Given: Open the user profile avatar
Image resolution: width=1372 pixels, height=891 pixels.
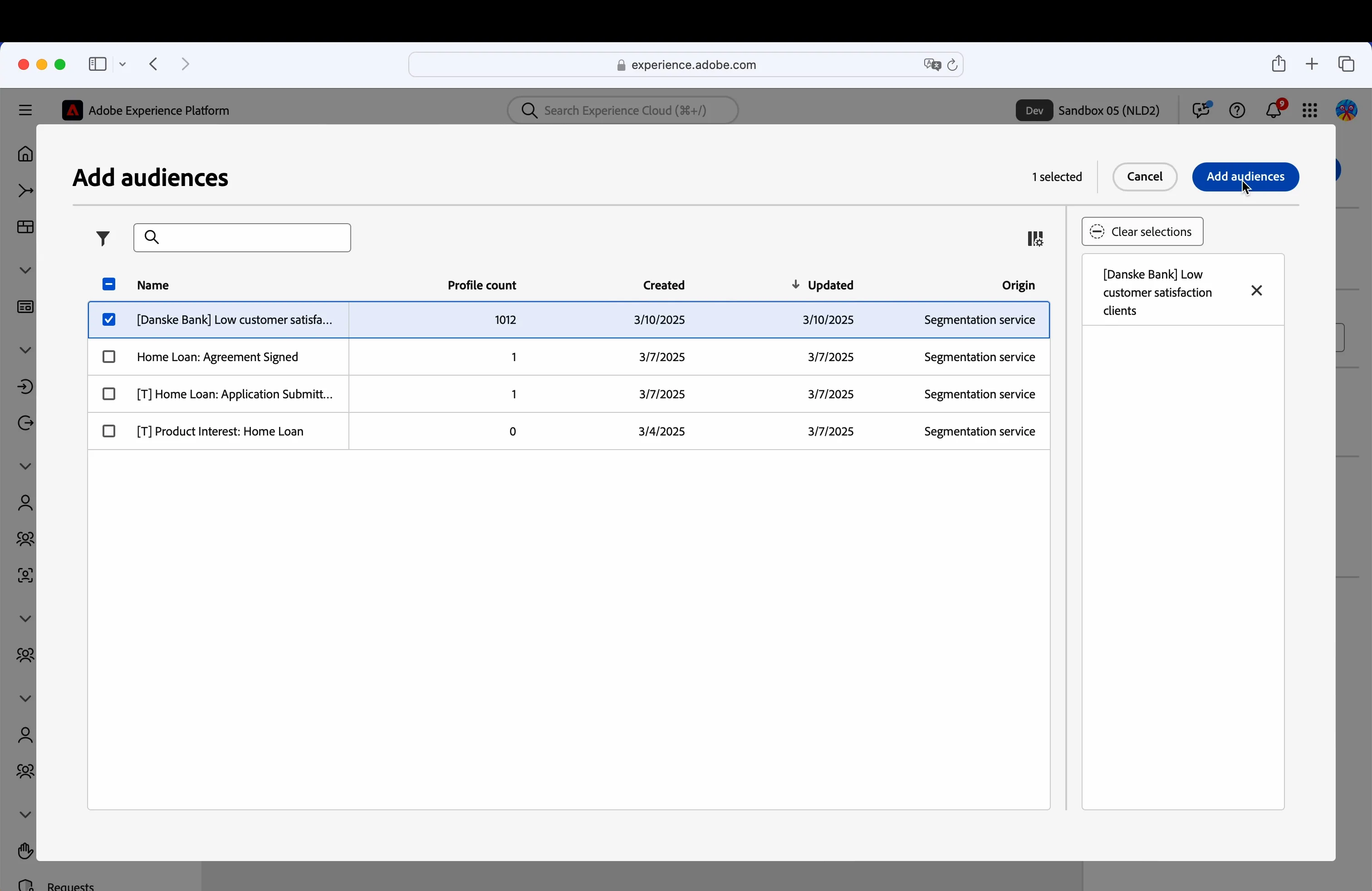Looking at the screenshot, I should pyautogui.click(x=1347, y=111).
